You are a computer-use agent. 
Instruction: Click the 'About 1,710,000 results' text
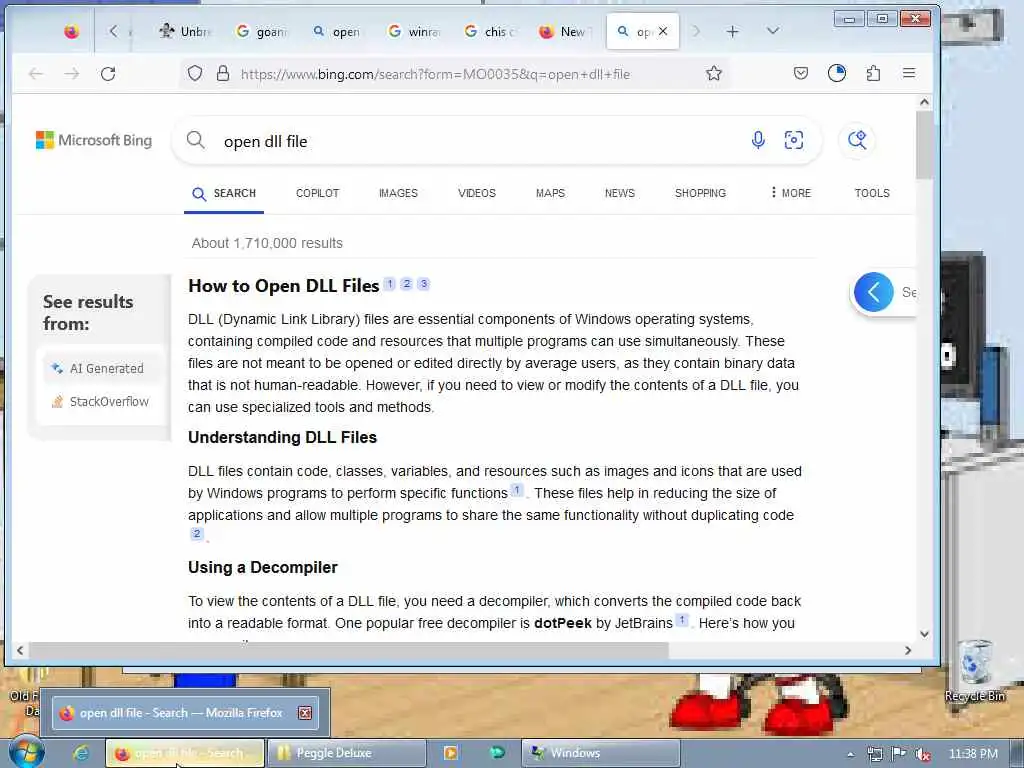(267, 243)
